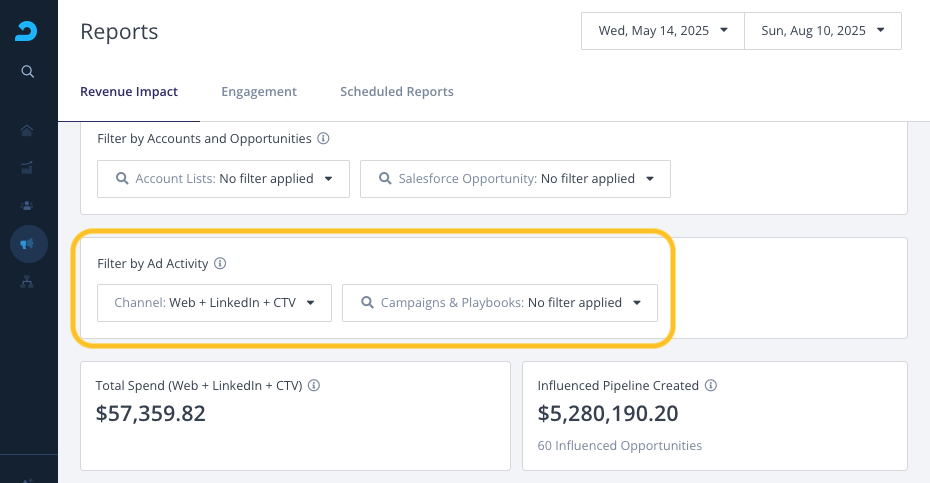Open the start date dropdown May 14, 2025
The image size is (930, 483).
(663, 31)
